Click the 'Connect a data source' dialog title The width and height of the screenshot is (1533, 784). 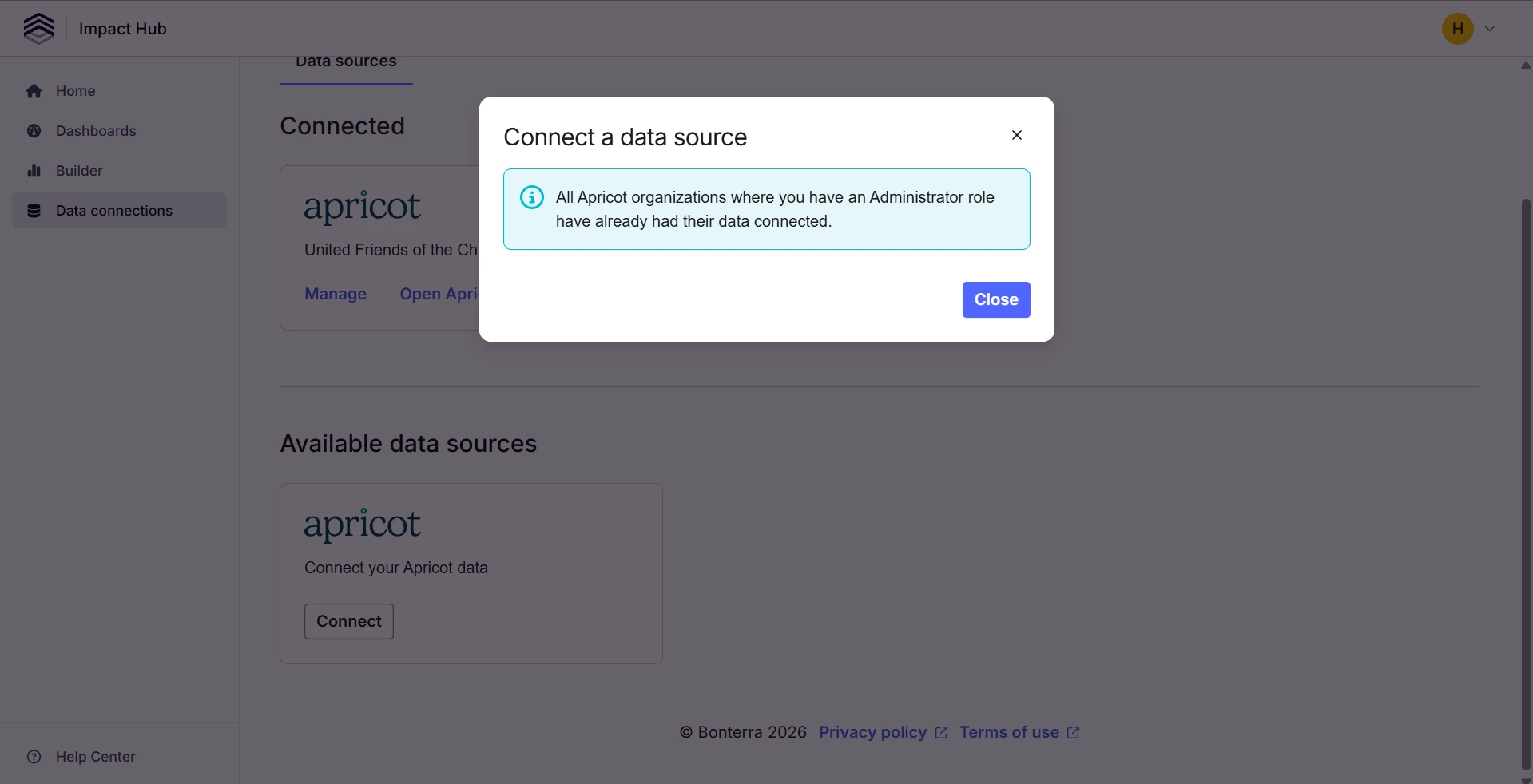pos(626,137)
